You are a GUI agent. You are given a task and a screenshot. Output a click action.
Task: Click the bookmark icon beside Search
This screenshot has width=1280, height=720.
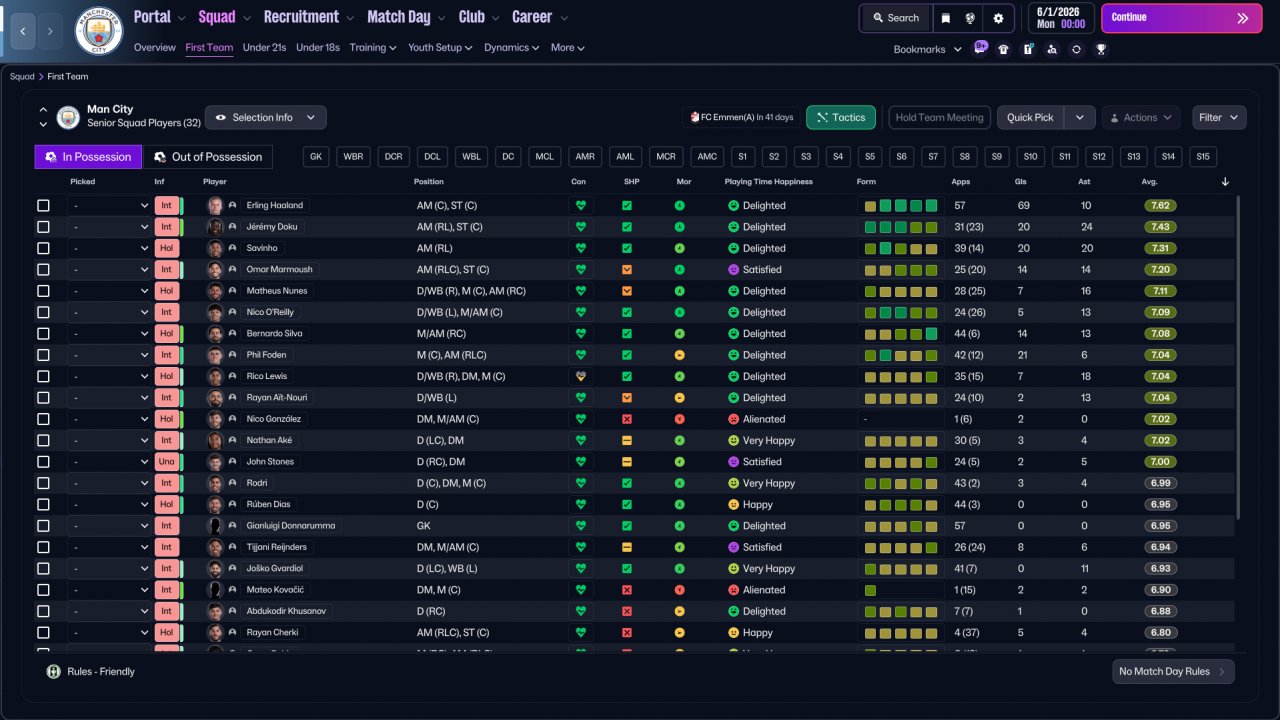[x=945, y=18]
